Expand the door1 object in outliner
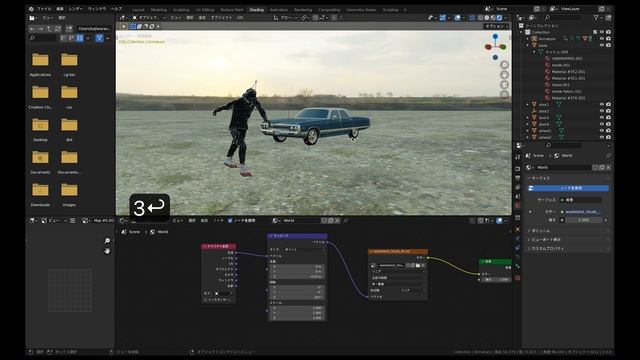Viewport: 640px width, 360px height. point(527,104)
